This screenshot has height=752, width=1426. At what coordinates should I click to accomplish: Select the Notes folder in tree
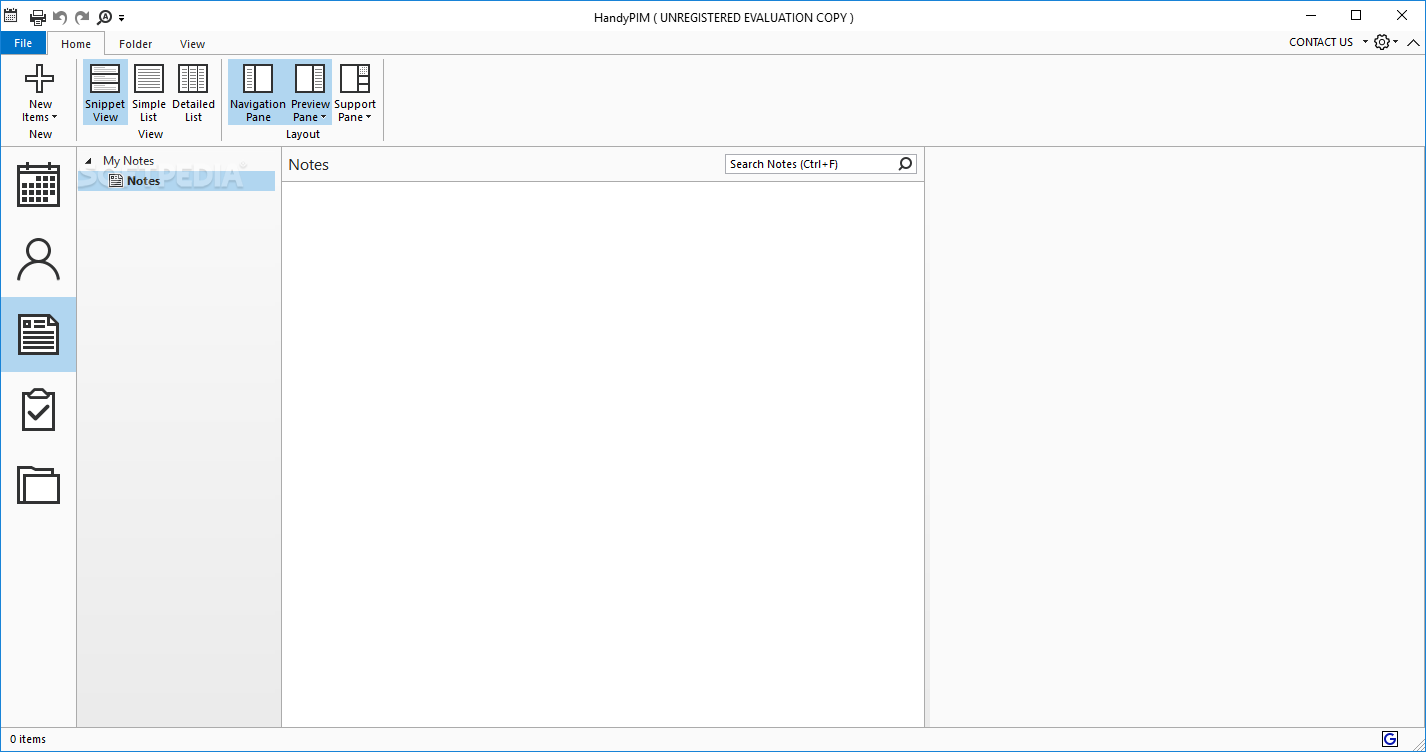pos(176,181)
